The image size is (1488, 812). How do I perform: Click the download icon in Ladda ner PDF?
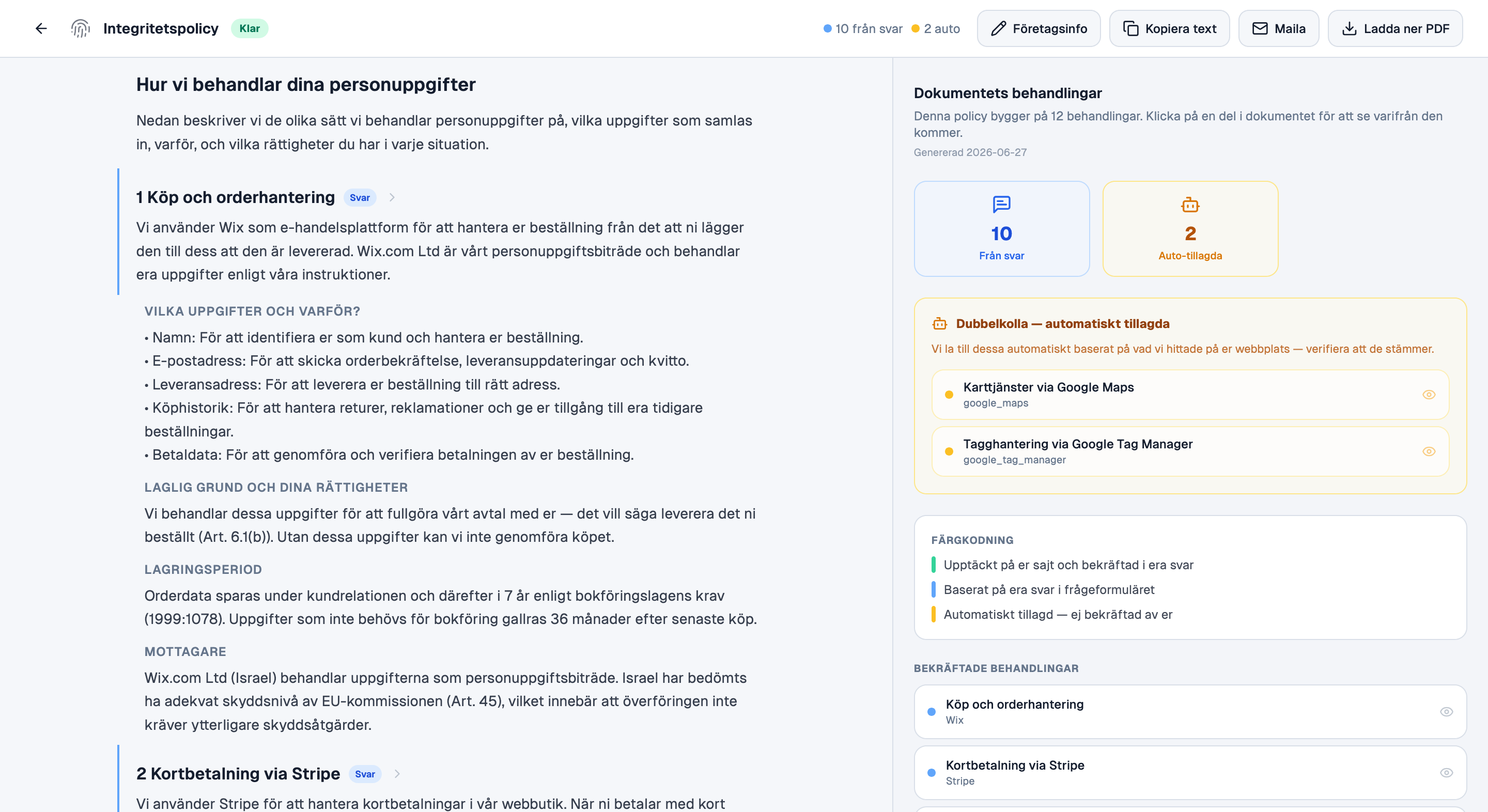click(1350, 28)
